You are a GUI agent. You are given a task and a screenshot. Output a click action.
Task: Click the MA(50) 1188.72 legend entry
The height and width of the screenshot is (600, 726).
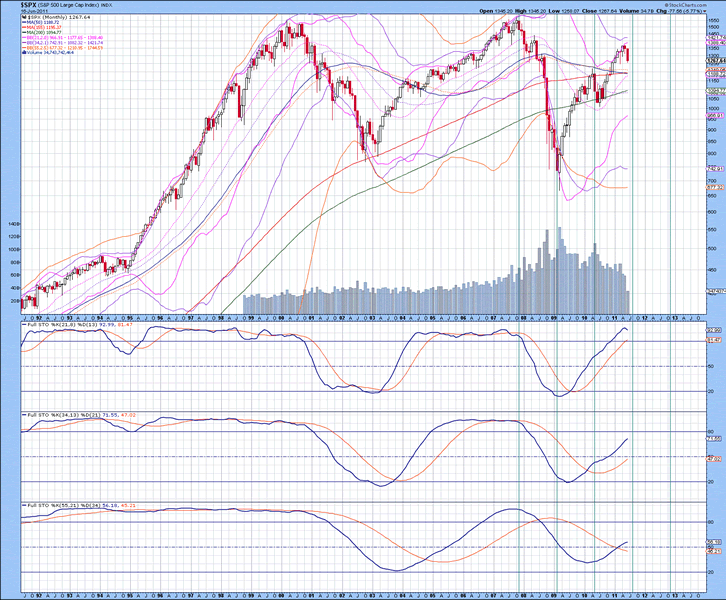tap(40, 22)
